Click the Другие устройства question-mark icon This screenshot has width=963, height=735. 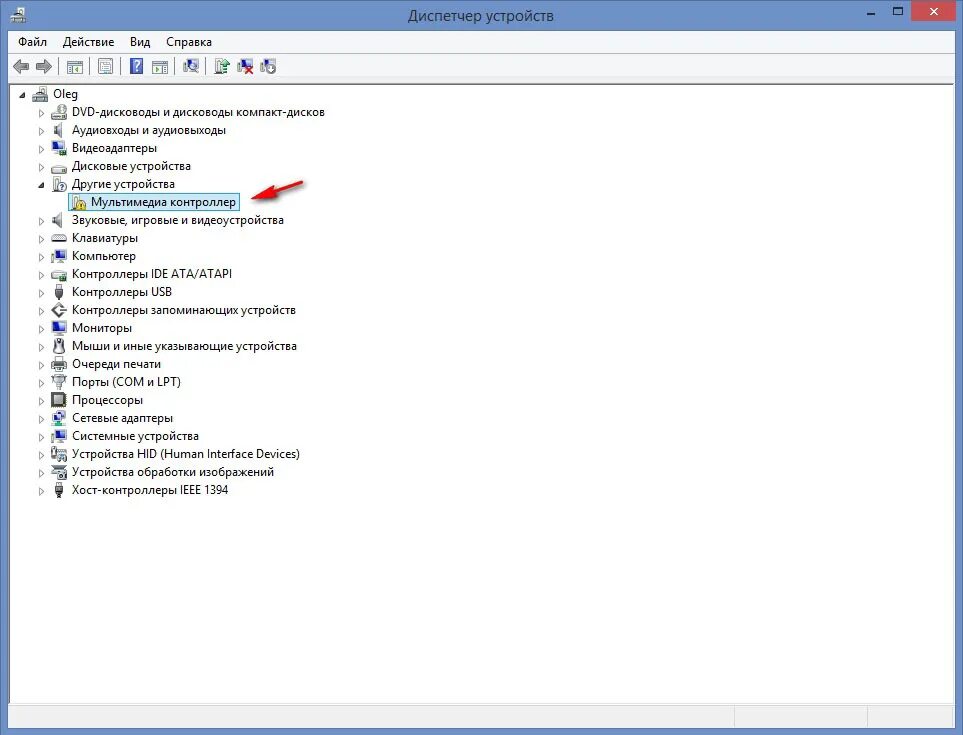(x=59, y=184)
